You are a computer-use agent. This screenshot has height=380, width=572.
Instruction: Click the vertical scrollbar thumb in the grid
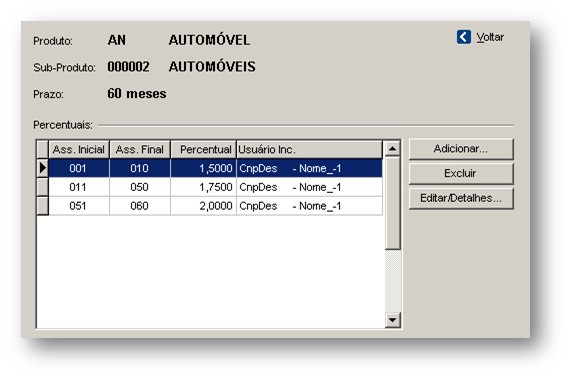point(393,203)
